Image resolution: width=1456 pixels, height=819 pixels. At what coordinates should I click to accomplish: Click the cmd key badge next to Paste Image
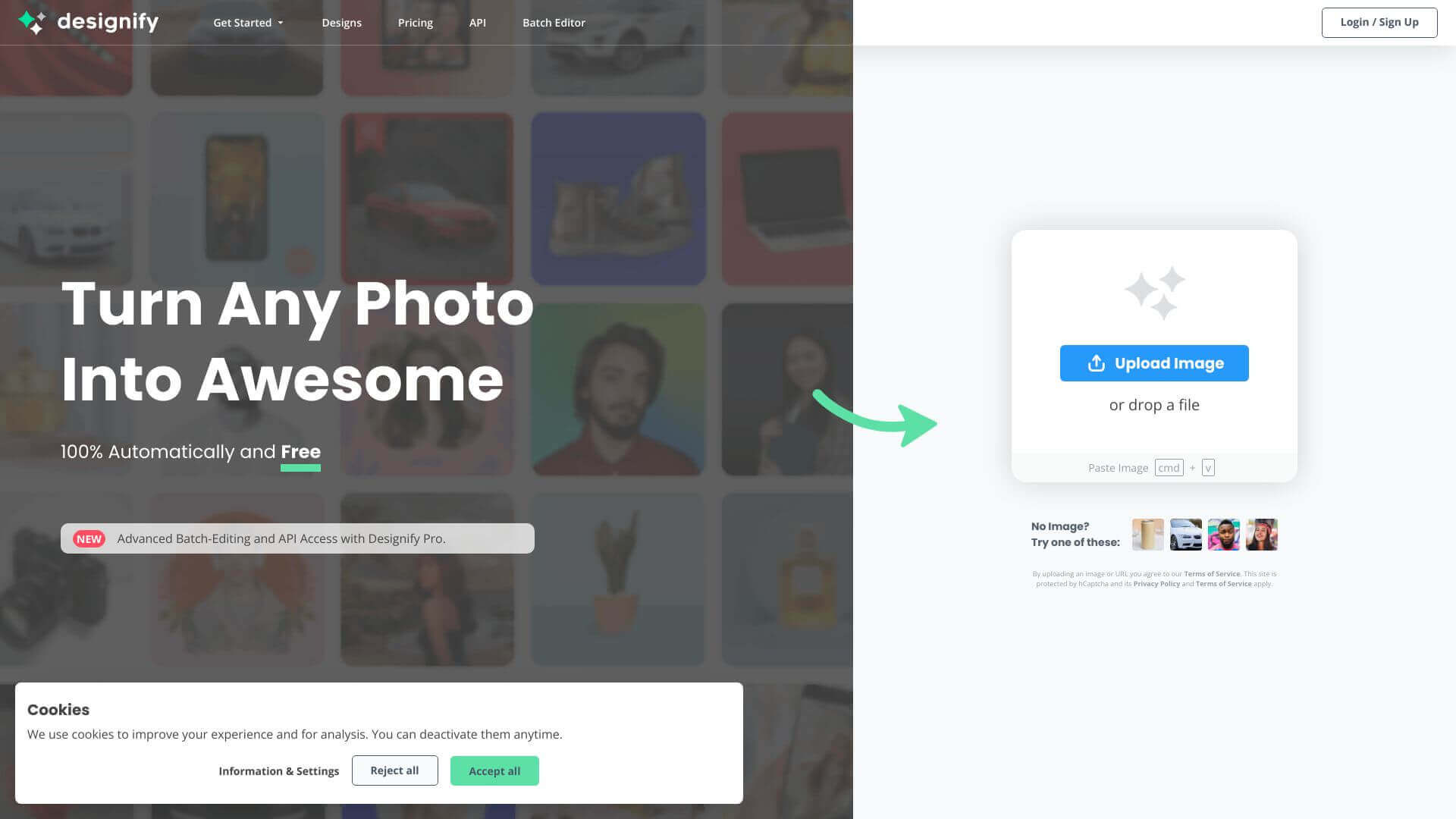click(1169, 467)
